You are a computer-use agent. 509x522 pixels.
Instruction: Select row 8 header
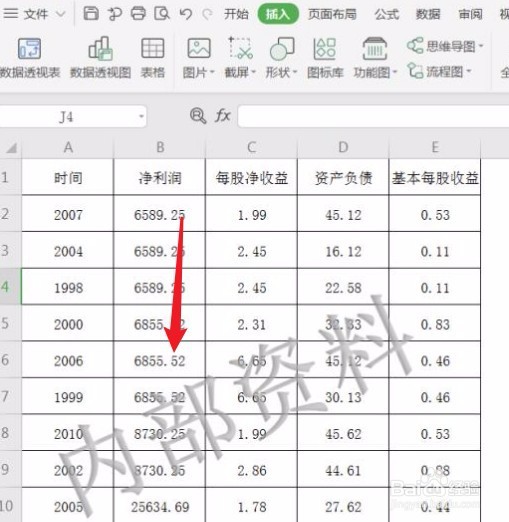pos(11,432)
